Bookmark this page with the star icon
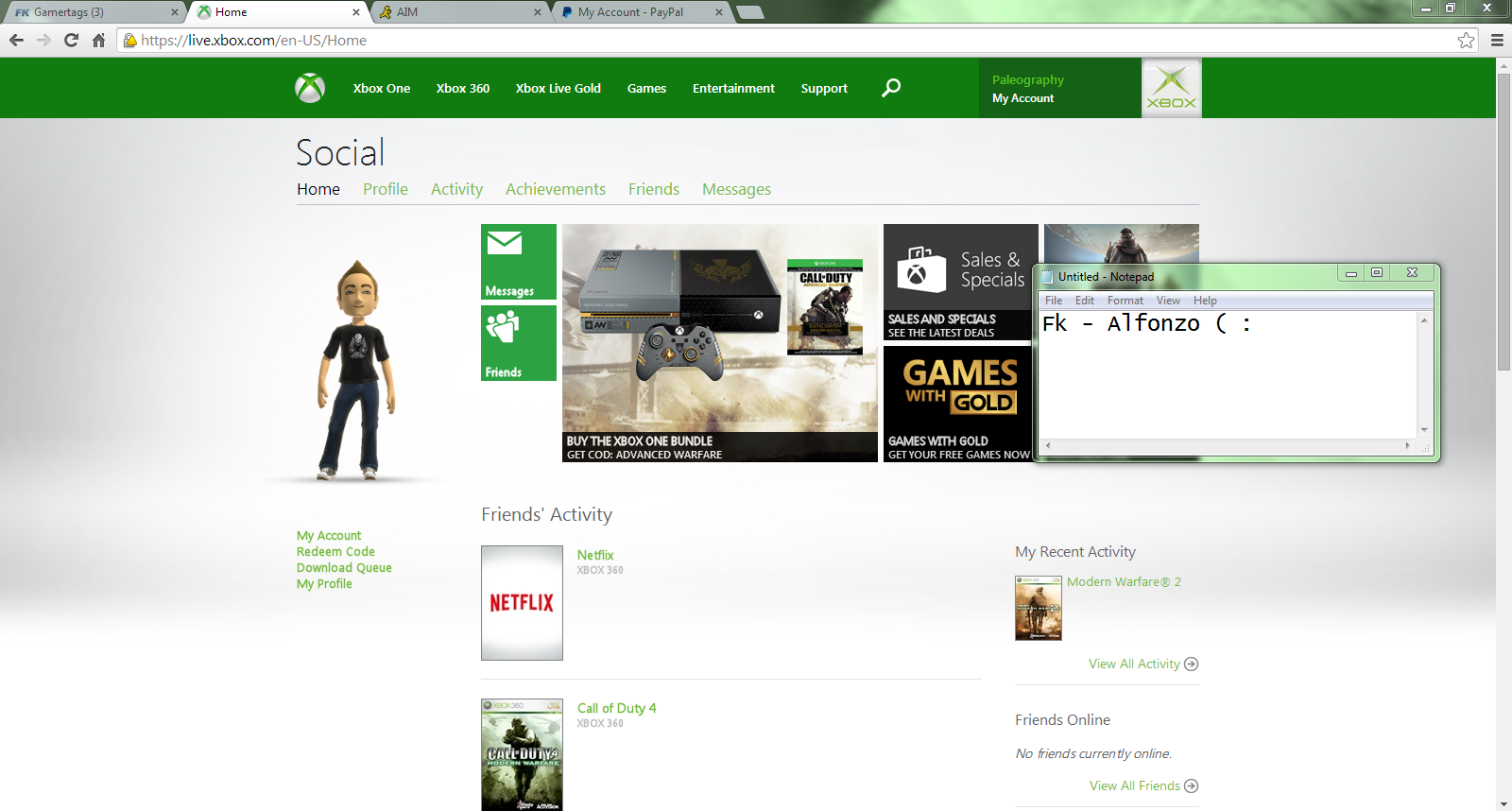This screenshot has width=1512, height=811. (1466, 40)
